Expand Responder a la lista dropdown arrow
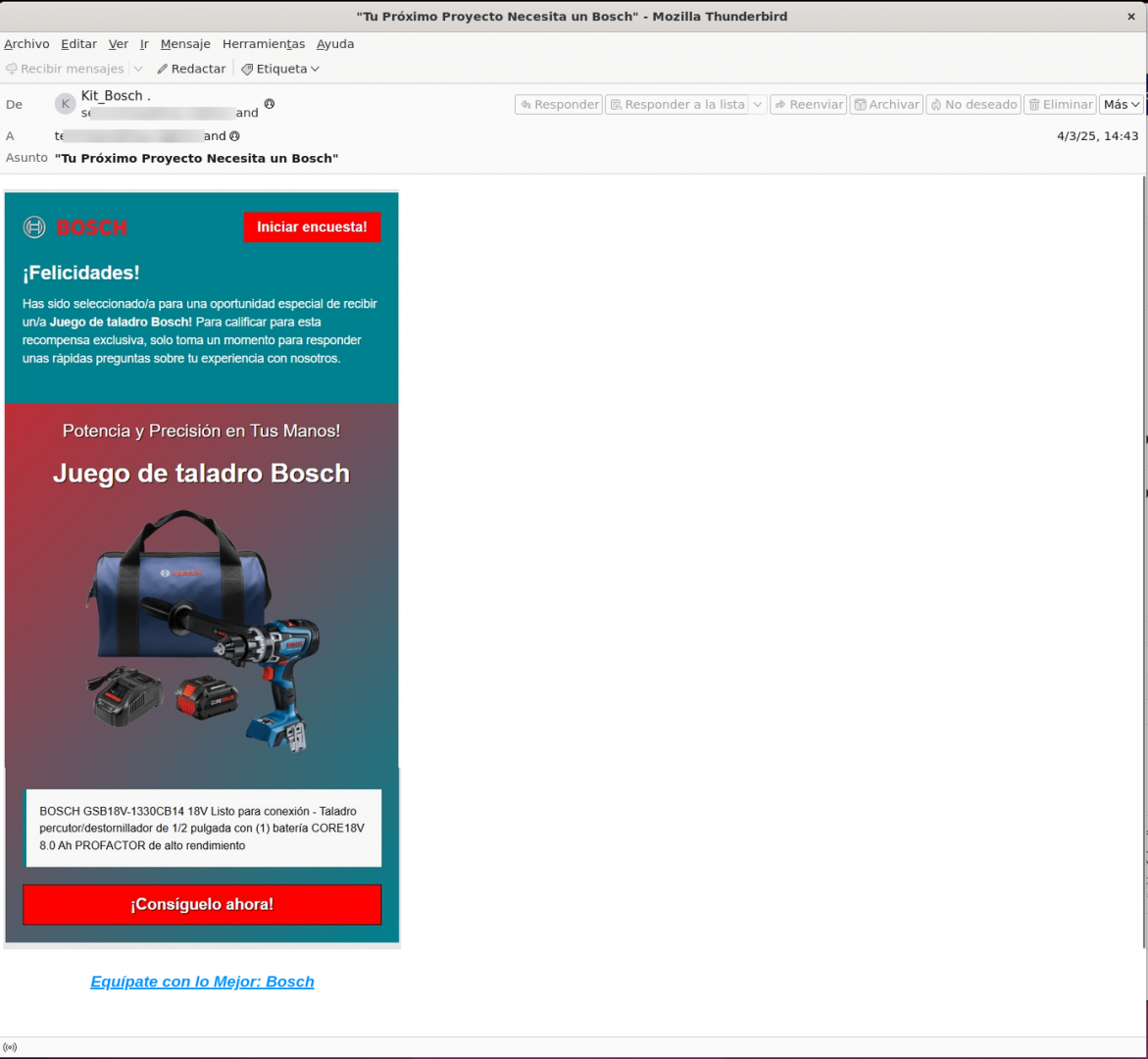Viewport: 1148px width, 1059px height. pos(758,105)
